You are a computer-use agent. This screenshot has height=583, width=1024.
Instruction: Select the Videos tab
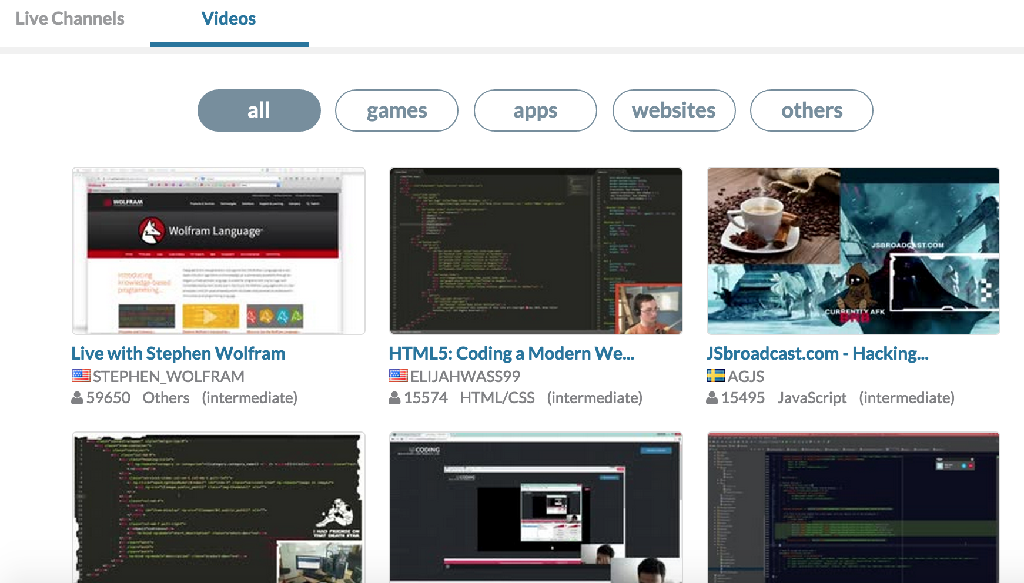point(229,19)
